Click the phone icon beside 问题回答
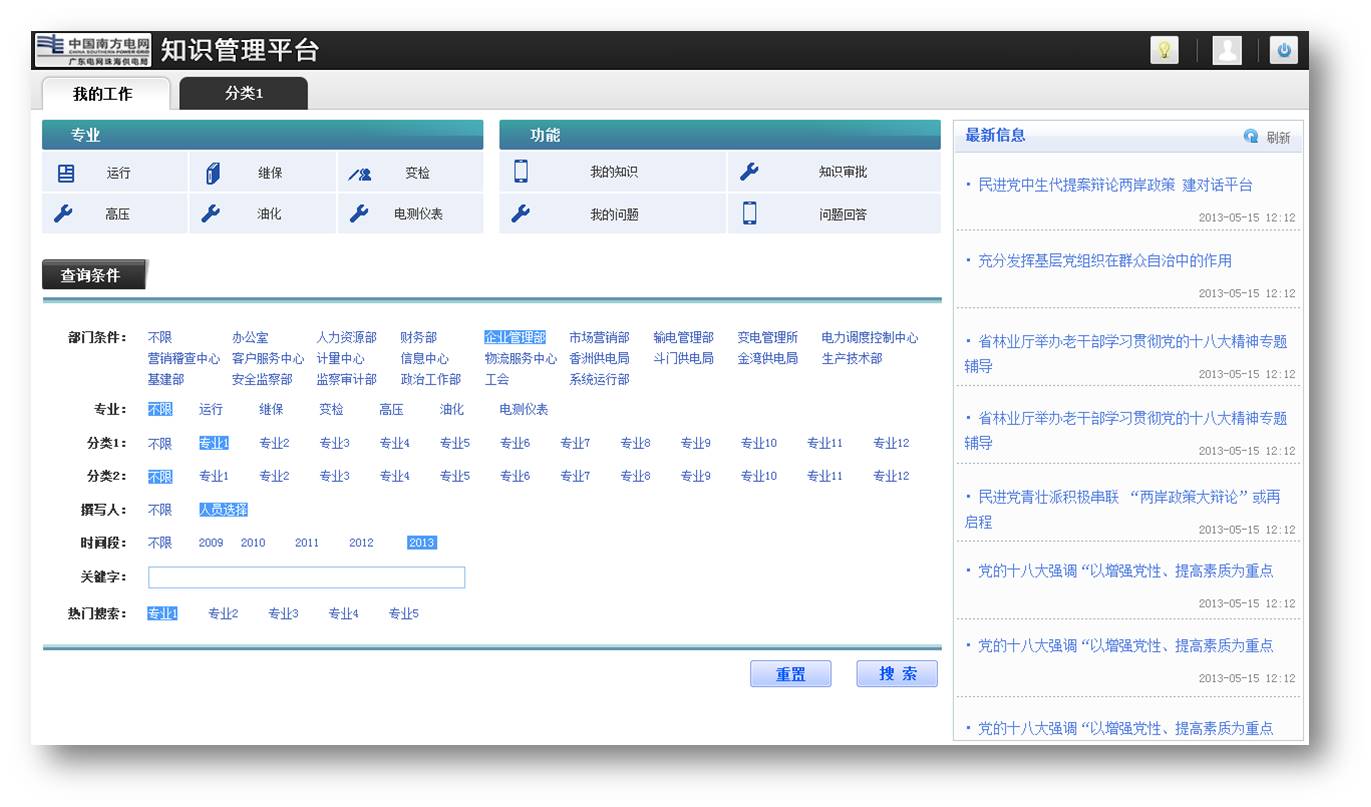The height and width of the screenshot is (807, 1371). (x=750, y=213)
